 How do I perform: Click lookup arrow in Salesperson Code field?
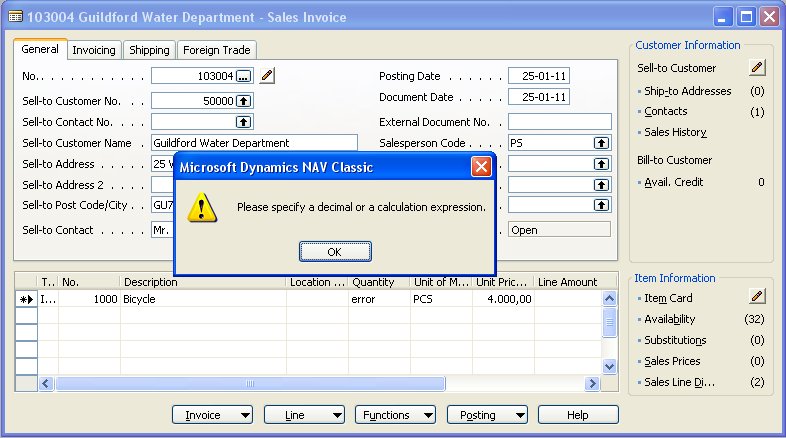point(601,143)
